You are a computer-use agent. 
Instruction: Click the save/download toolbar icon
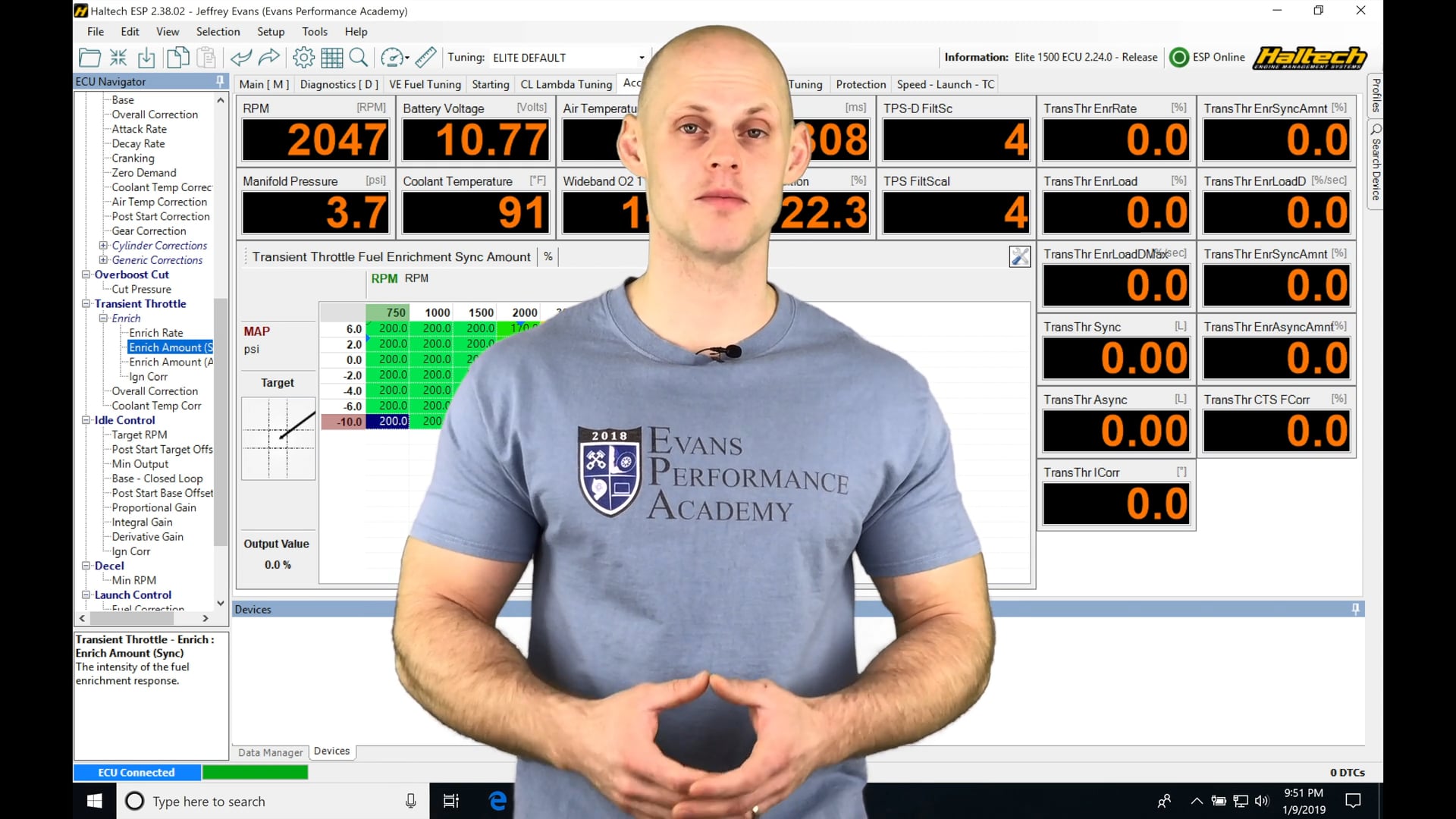point(146,58)
